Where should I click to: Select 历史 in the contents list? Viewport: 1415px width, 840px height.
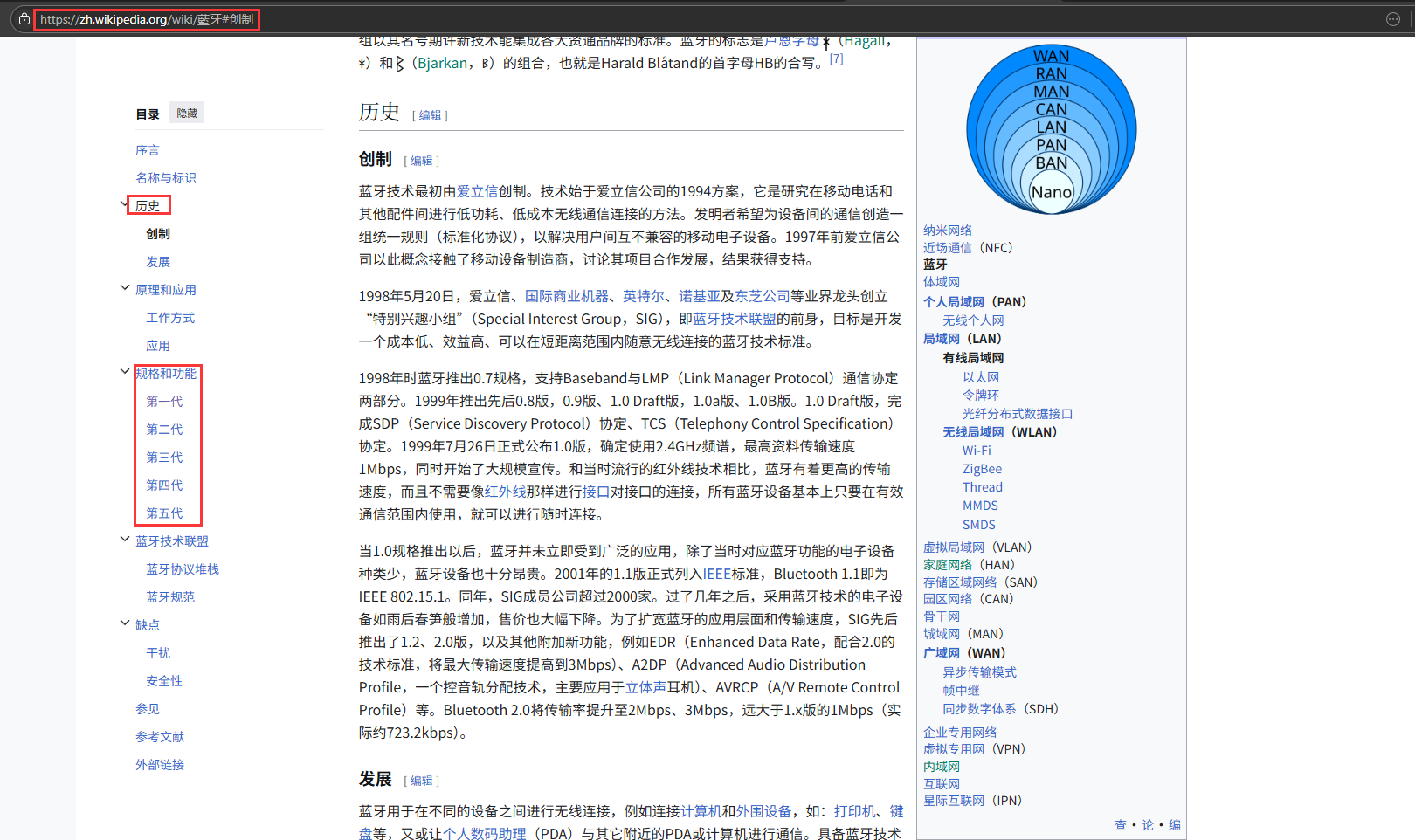pos(148,206)
